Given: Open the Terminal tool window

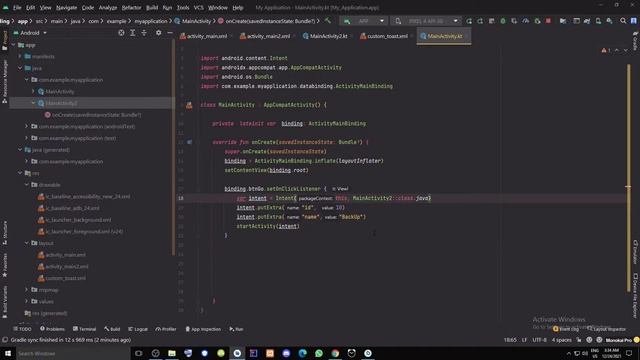Looking at the screenshot, I should [84, 329].
